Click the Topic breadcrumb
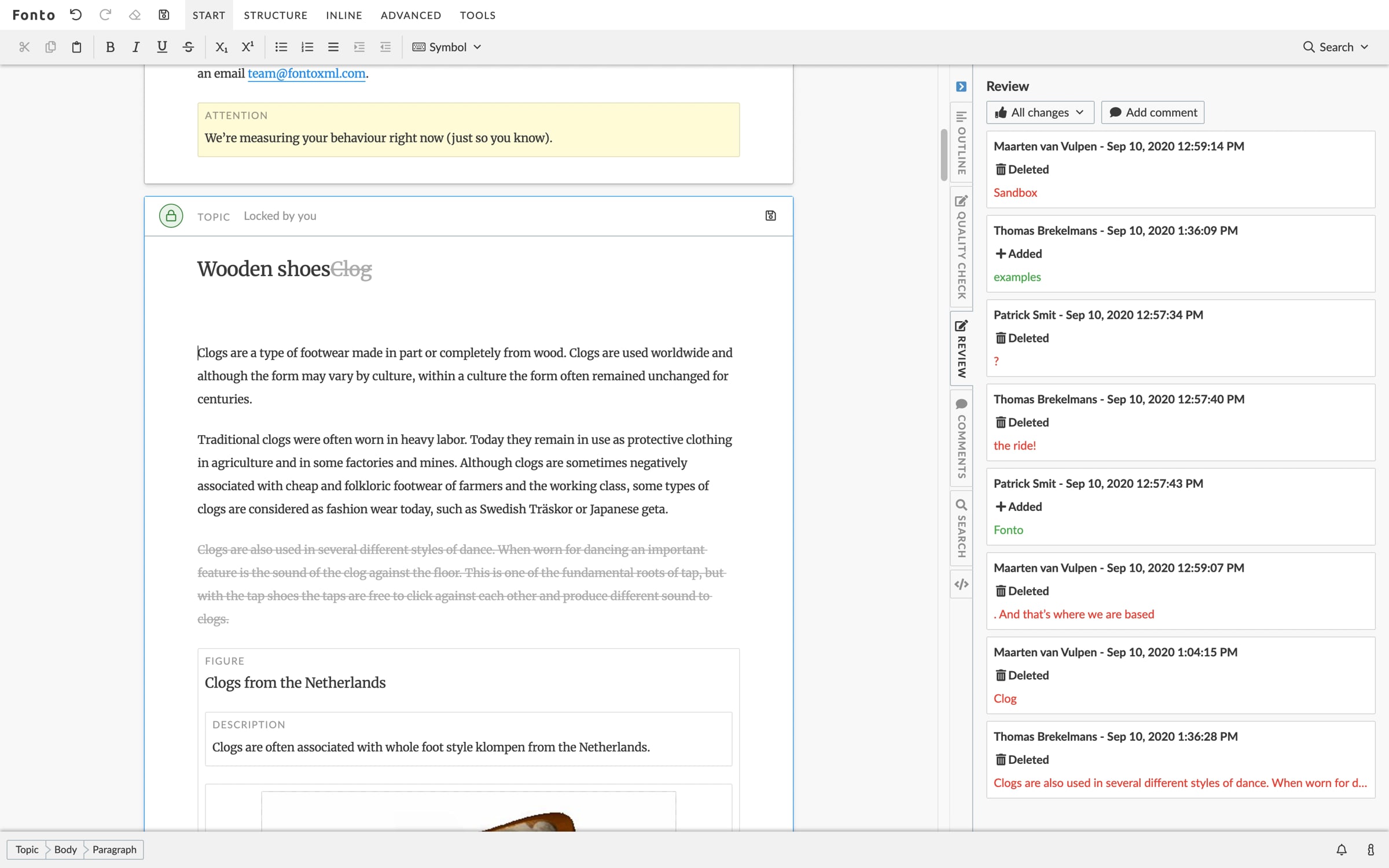This screenshot has width=1389, height=868. tap(27, 849)
